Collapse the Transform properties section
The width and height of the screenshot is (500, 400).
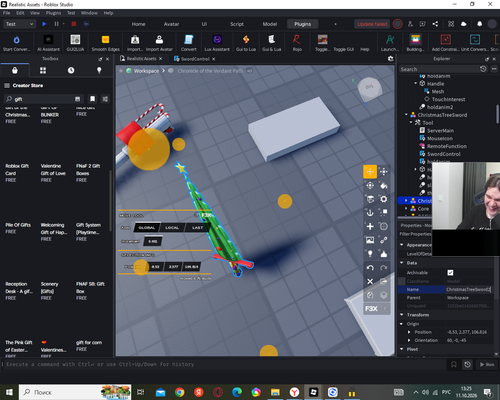(402, 315)
